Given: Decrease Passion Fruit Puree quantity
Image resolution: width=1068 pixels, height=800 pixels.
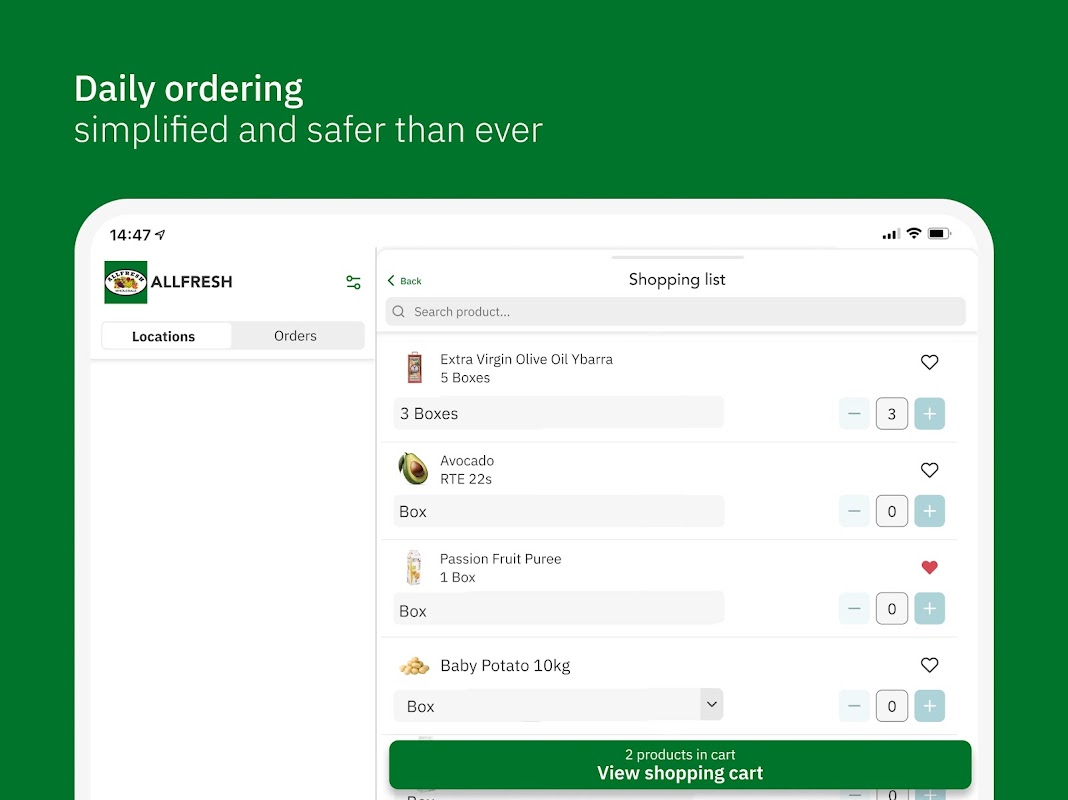Looking at the screenshot, I should 854,609.
